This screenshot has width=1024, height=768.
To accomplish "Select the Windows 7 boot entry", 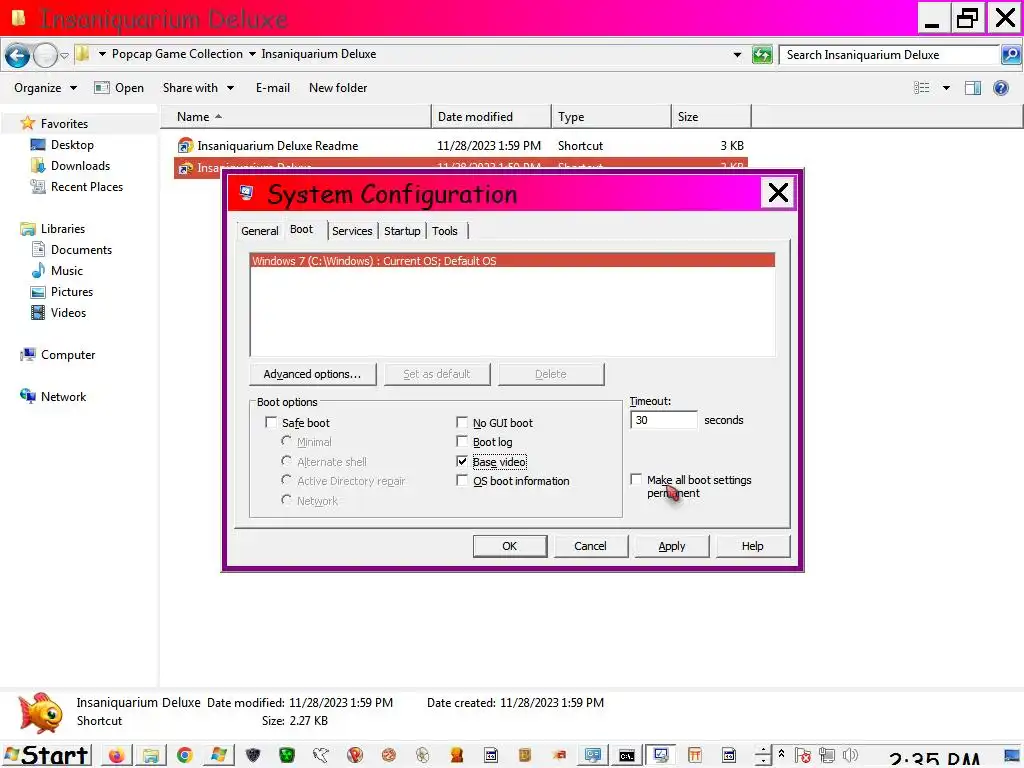I will point(513,261).
